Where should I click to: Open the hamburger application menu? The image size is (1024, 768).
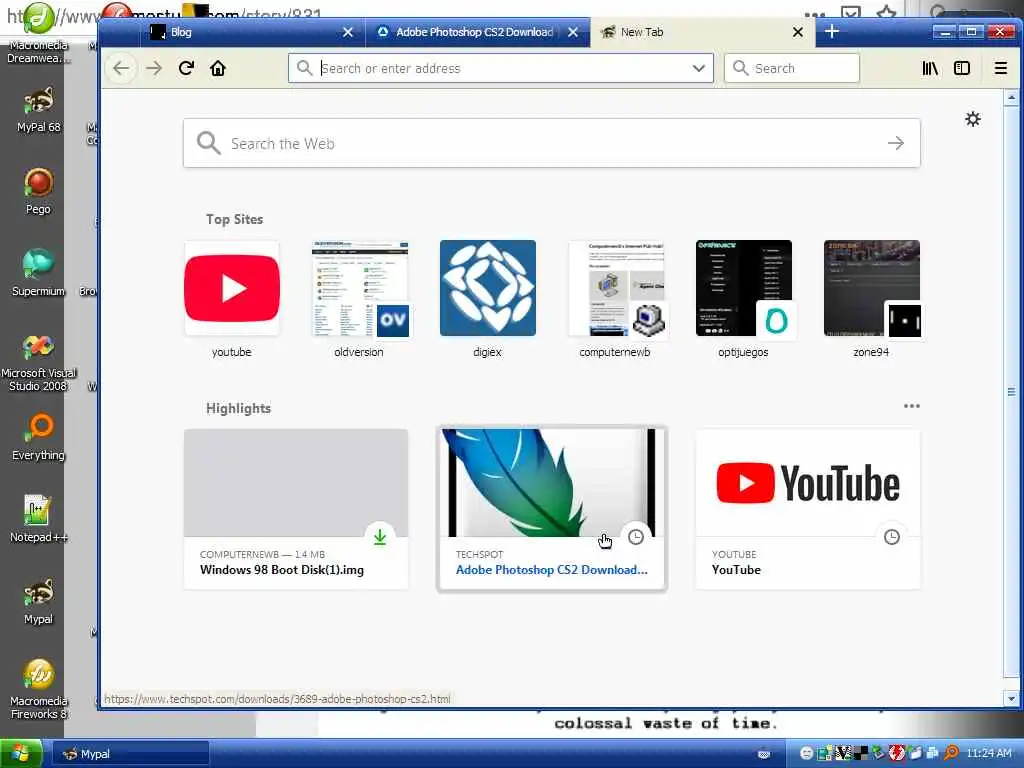(1000, 68)
